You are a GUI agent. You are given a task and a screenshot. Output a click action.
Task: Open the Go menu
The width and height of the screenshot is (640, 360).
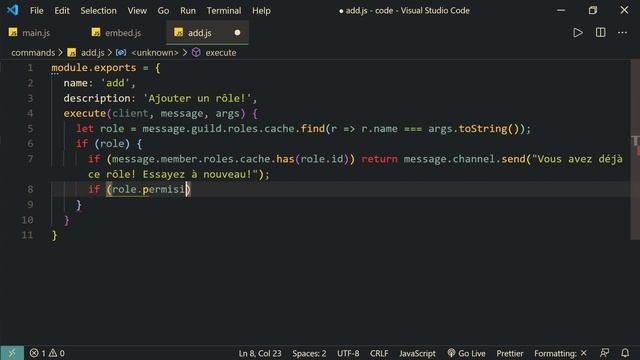tap(163, 11)
